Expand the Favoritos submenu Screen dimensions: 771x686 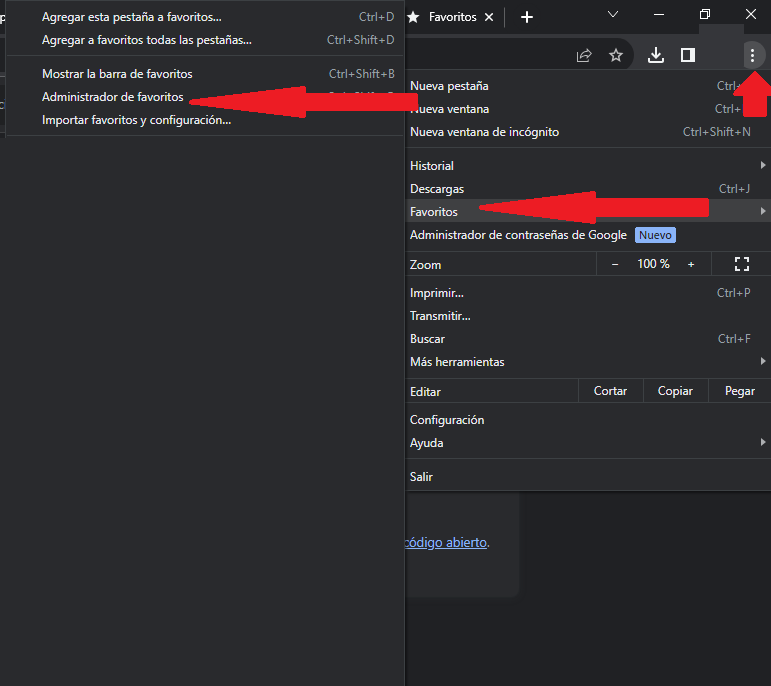588,211
